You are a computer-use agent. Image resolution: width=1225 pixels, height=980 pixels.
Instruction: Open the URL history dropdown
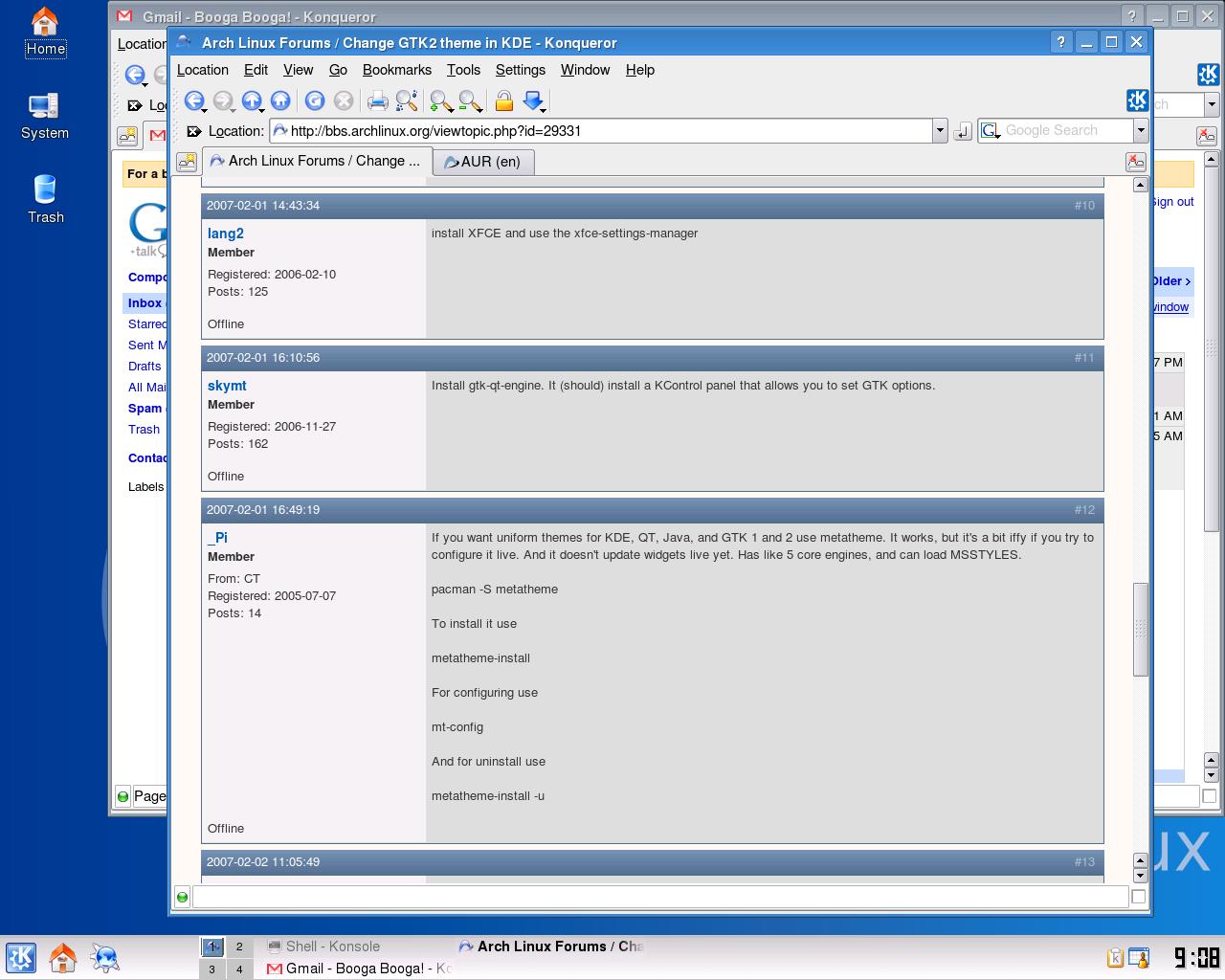(x=940, y=131)
